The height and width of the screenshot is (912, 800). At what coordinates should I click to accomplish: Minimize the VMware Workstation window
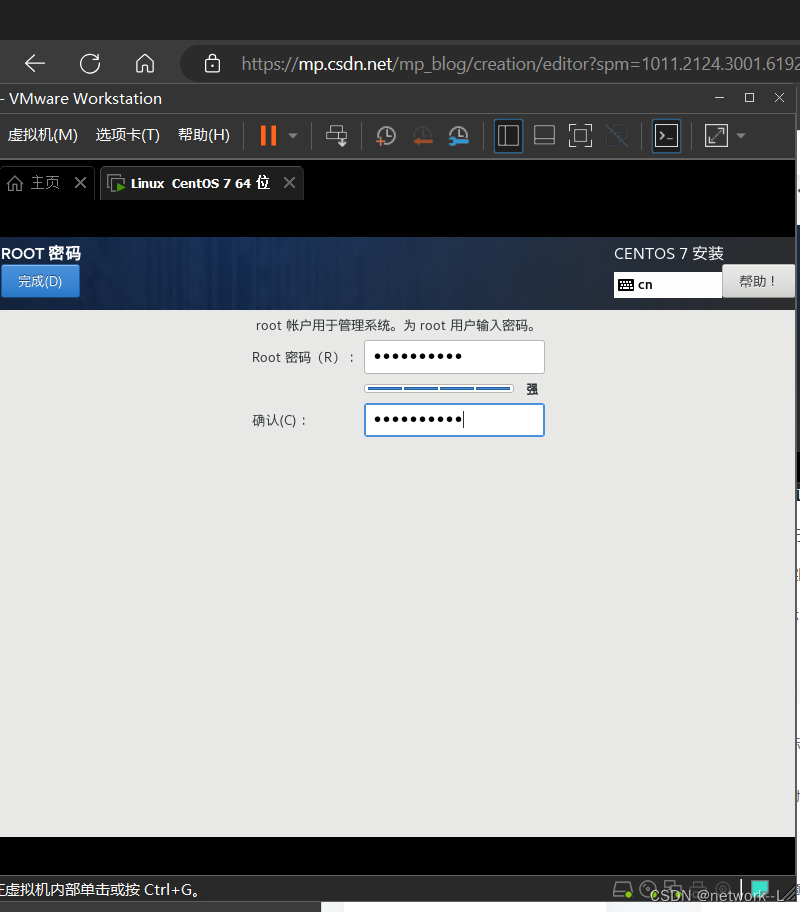(x=720, y=98)
